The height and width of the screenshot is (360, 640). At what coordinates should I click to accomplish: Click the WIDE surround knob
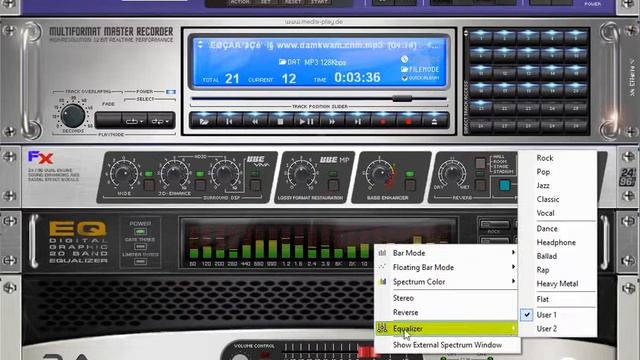[x=124, y=174]
